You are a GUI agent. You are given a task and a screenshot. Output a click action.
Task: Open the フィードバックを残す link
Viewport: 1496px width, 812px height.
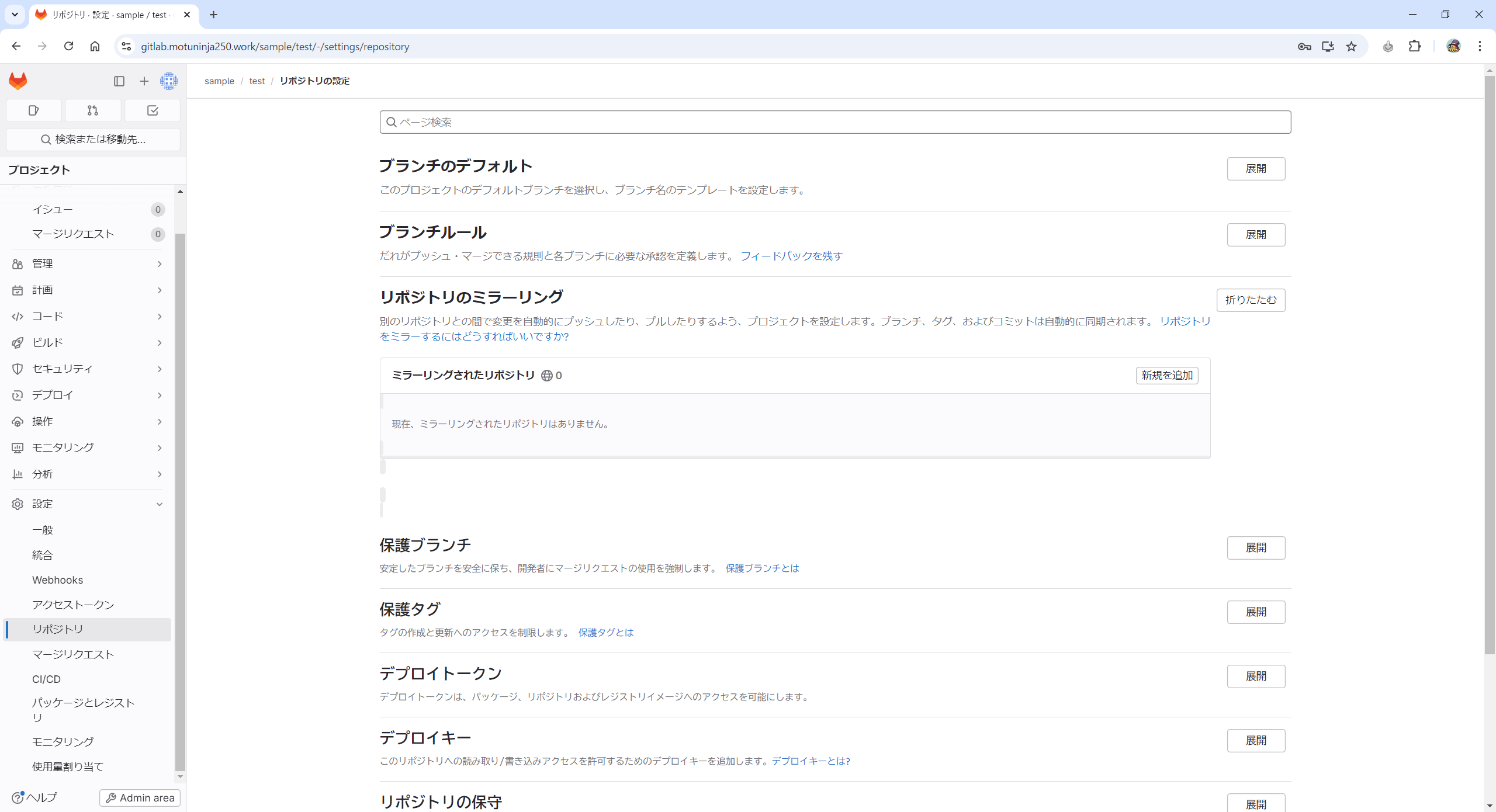(791, 256)
